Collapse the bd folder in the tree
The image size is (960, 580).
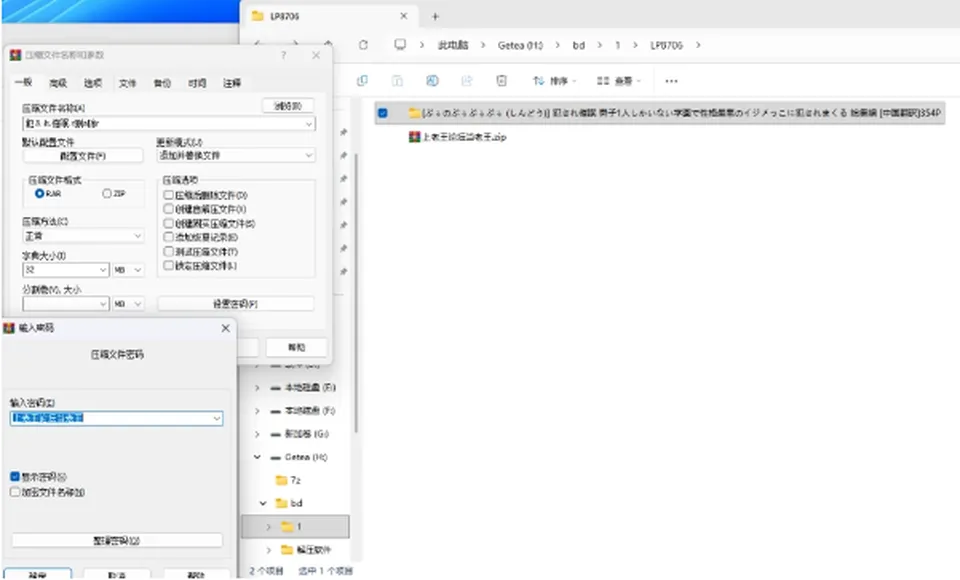[x=263, y=503]
